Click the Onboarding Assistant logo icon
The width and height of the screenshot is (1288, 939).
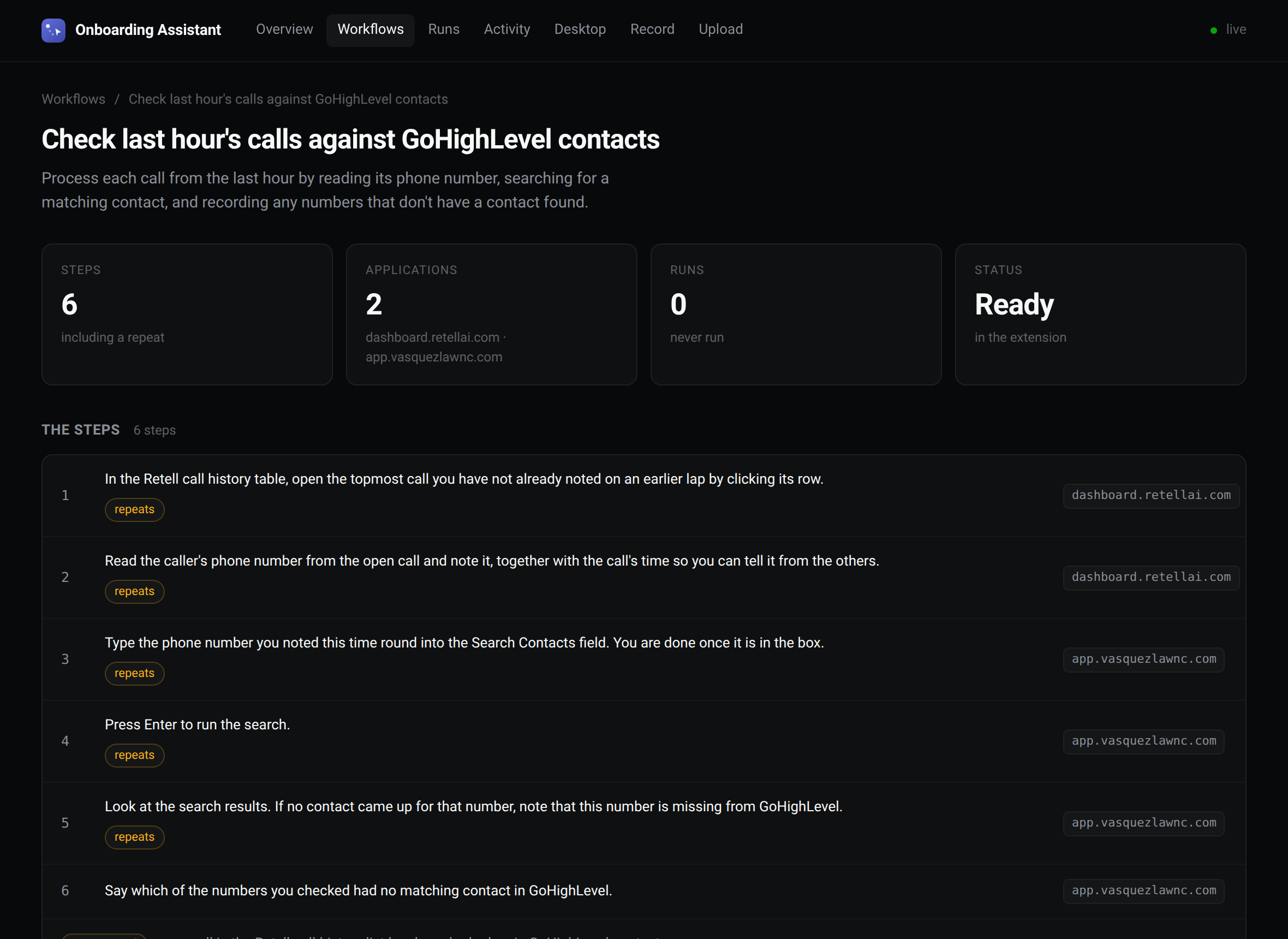pyautogui.click(x=53, y=30)
